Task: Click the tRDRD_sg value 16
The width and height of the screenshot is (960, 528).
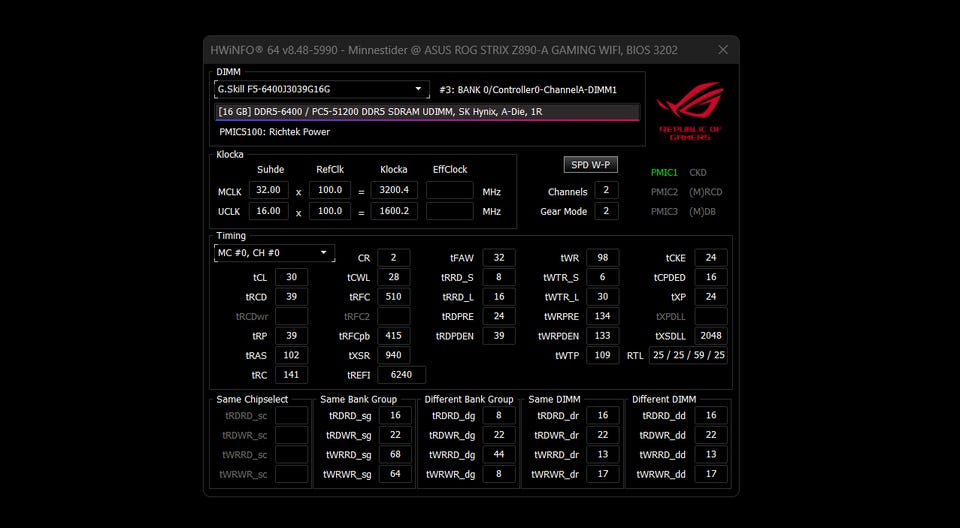Action: (396, 415)
